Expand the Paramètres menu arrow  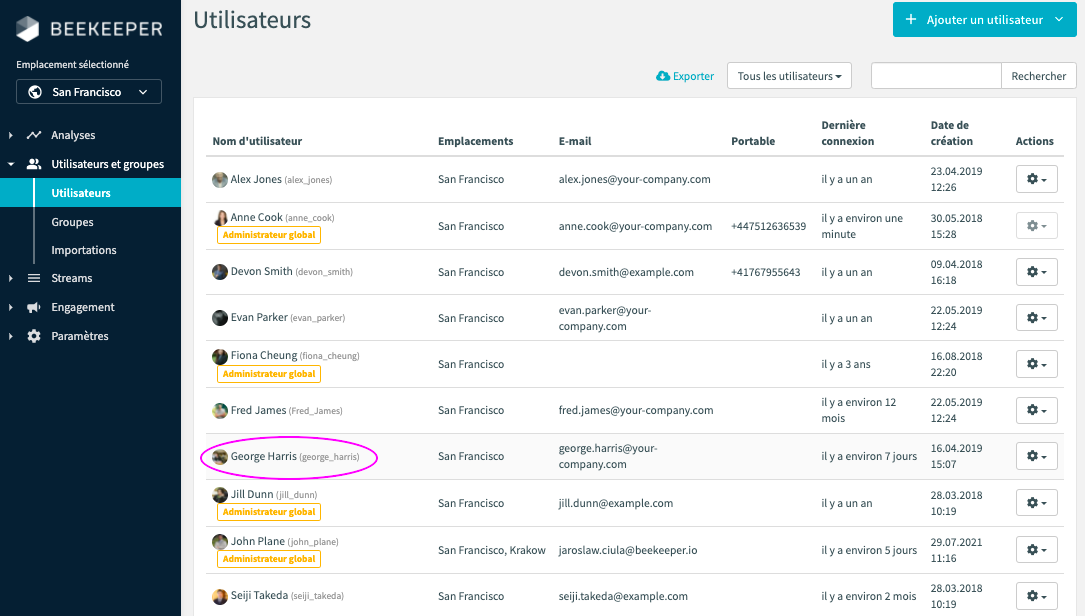(10, 336)
